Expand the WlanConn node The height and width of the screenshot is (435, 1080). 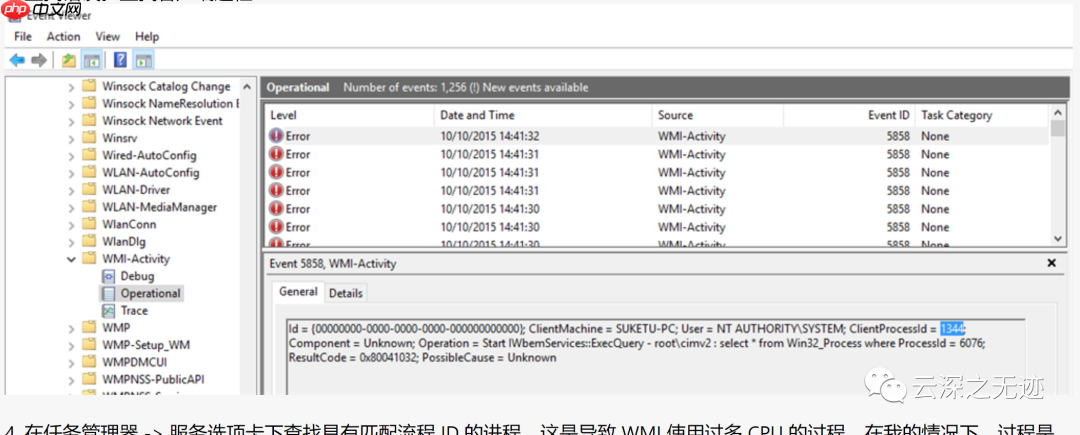pyautogui.click(x=71, y=224)
